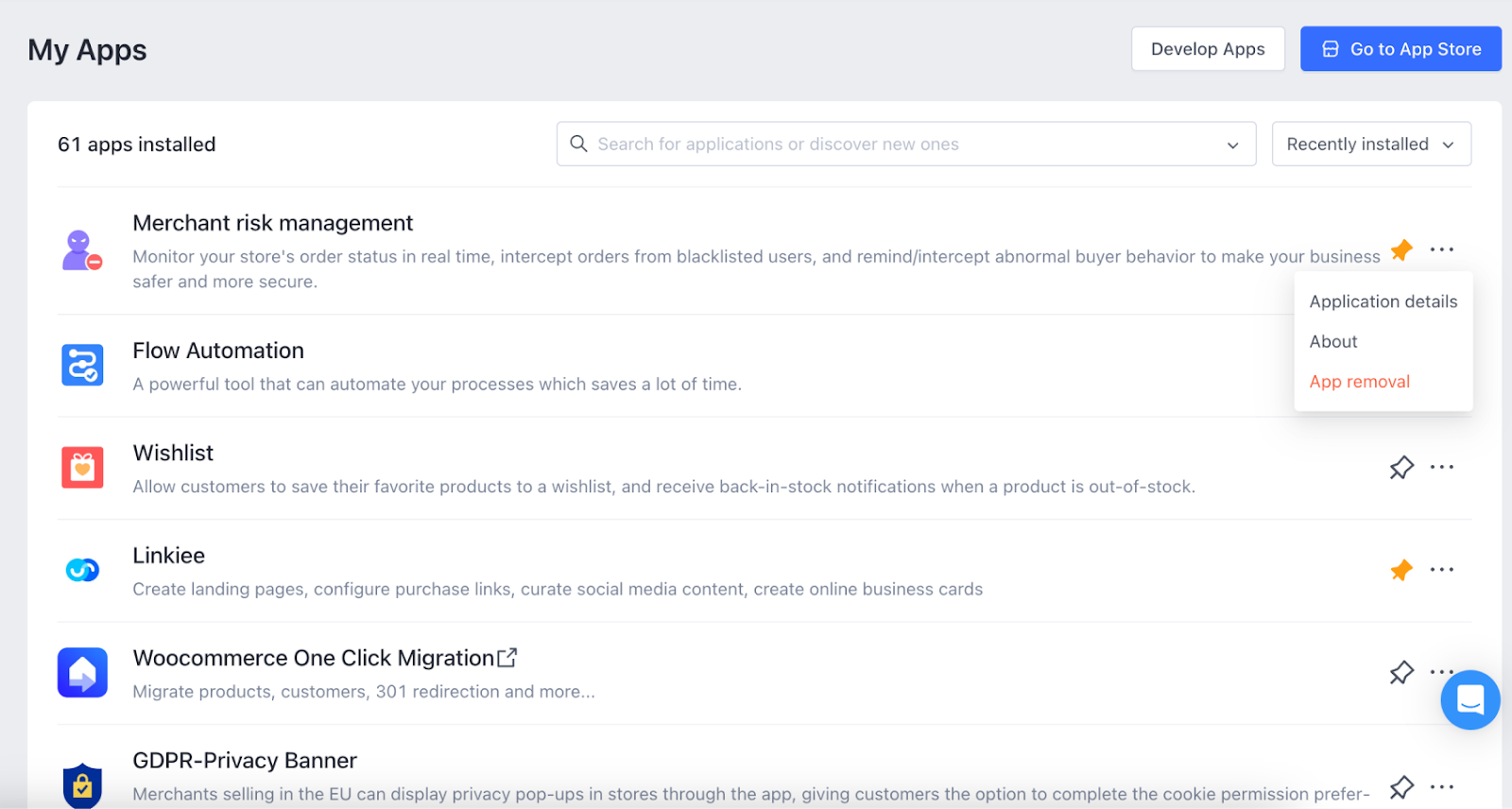Unpin the Linkiee app
1512x809 pixels.
tap(1401, 570)
